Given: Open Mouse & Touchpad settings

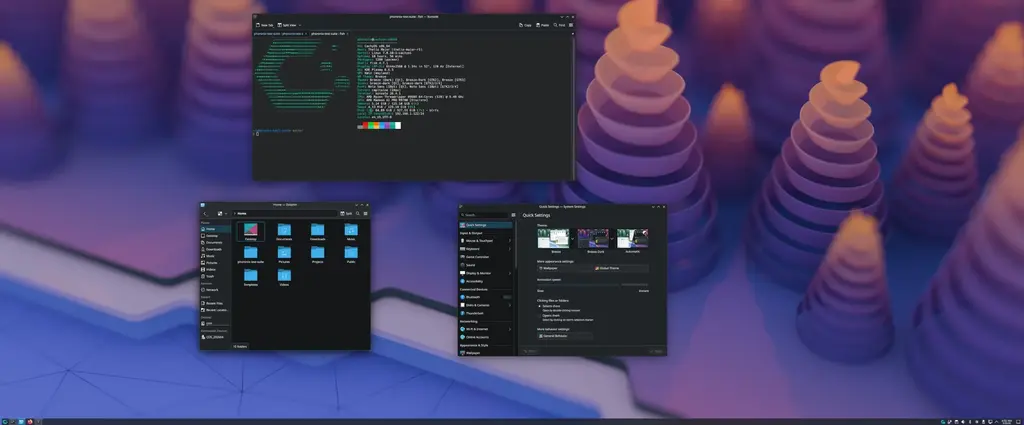Looking at the screenshot, I should point(486,241).
